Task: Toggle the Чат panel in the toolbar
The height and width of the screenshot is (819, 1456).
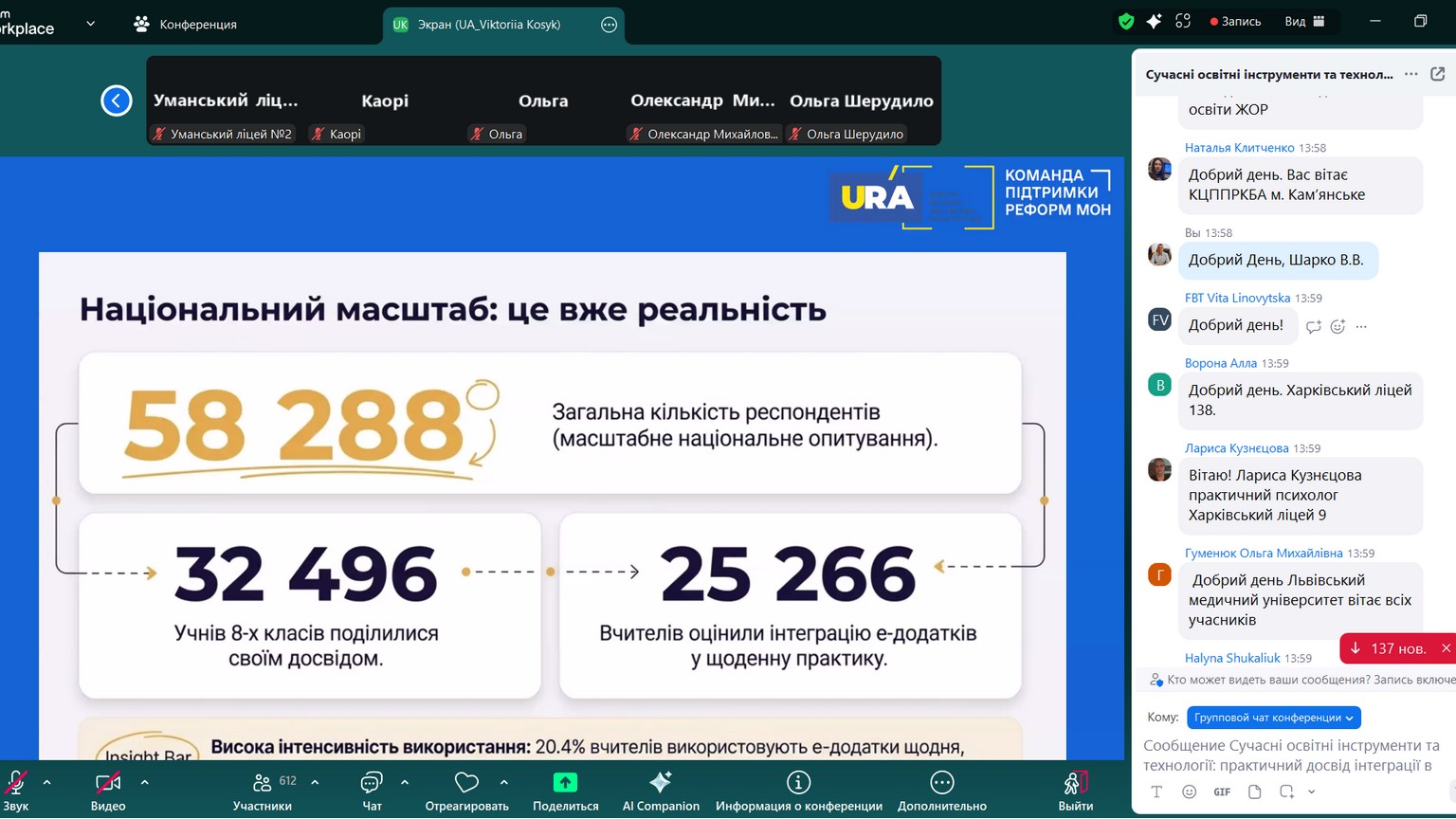Action: (372, 783)
